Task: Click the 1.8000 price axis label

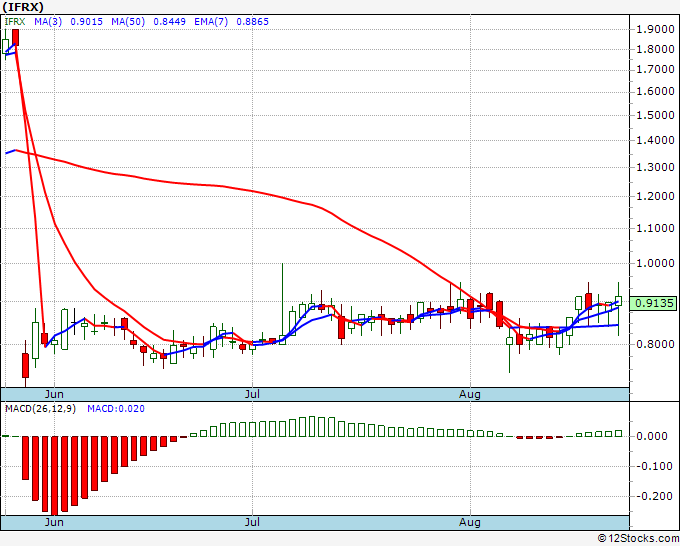Action: click(x=655, y=49)
